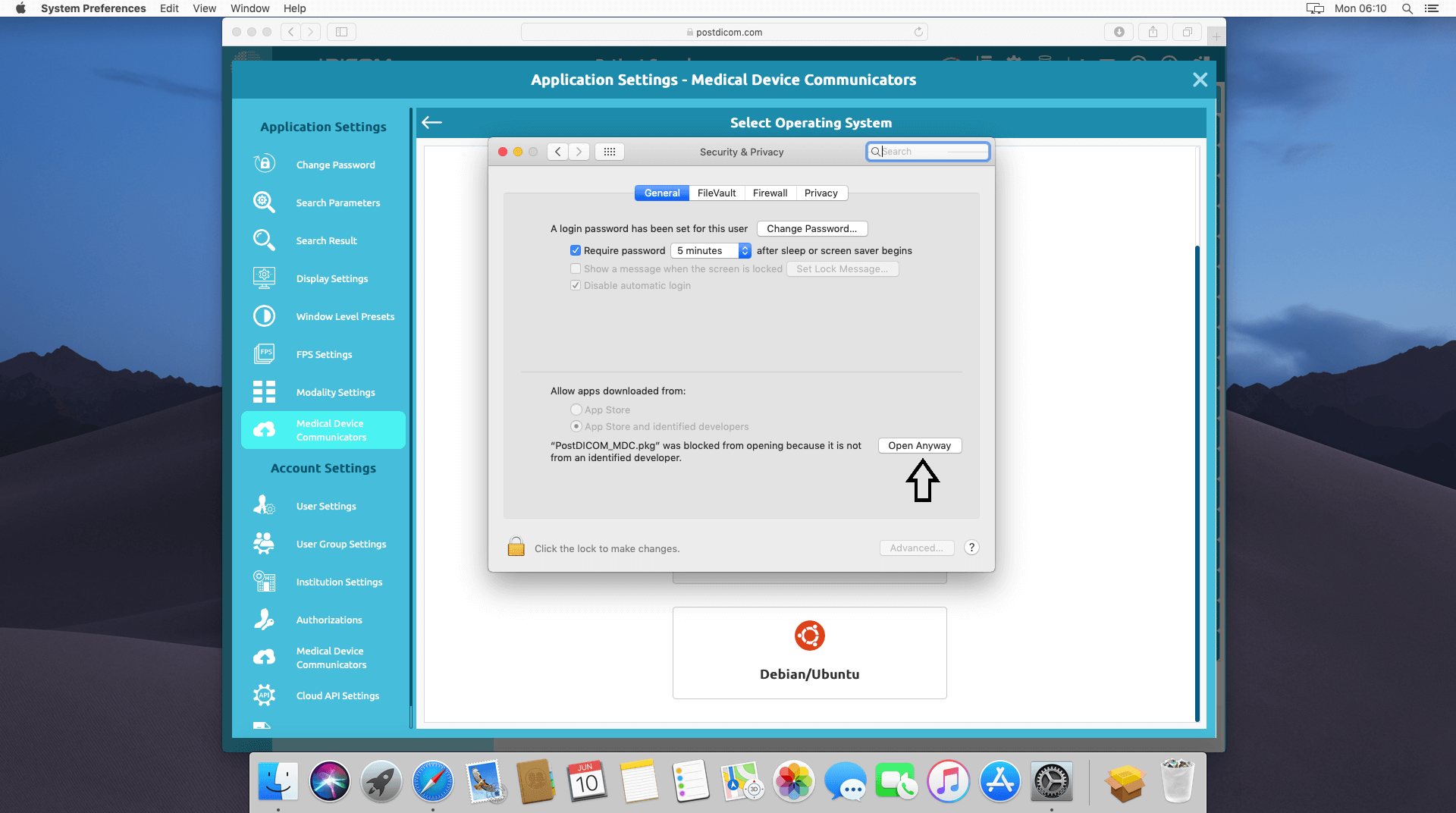
Task: Open the 5 minutes delay dropdown
Action: 711,250
